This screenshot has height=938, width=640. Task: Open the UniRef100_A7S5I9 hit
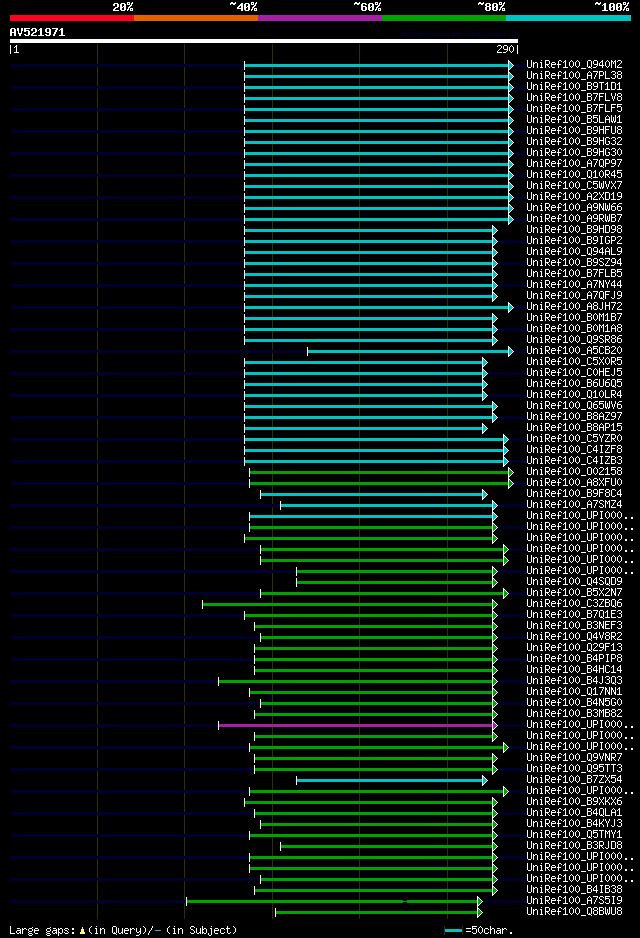(574, 900)
